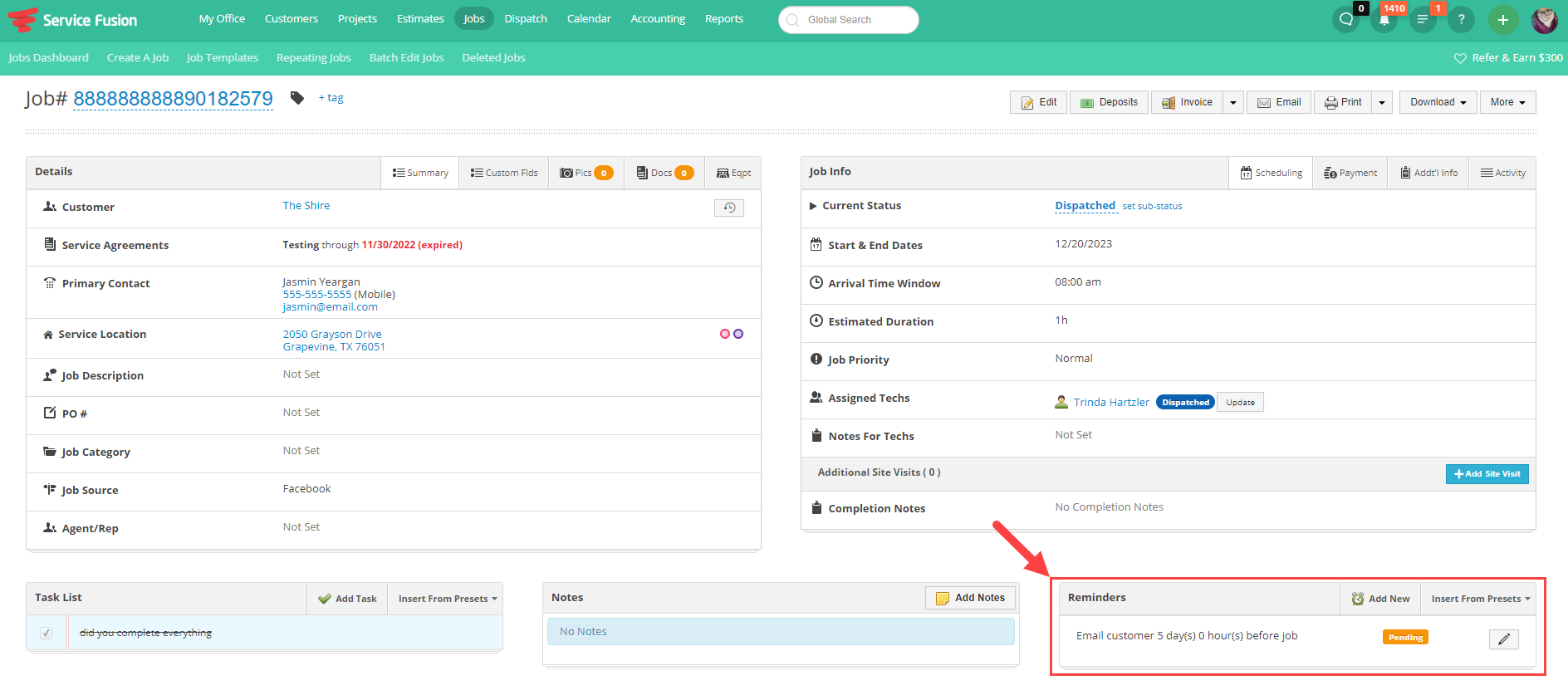Open the Print dropdown arrow
The height and width of the screenshot is (690, 1568).
click(1382, 102)
